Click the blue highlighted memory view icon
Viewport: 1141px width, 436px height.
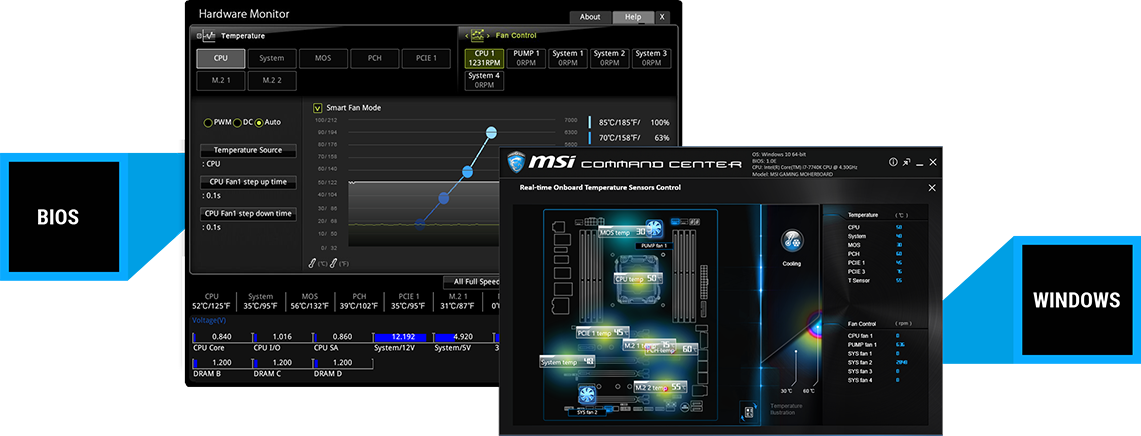pyautogui.click(x=675, y=221)
